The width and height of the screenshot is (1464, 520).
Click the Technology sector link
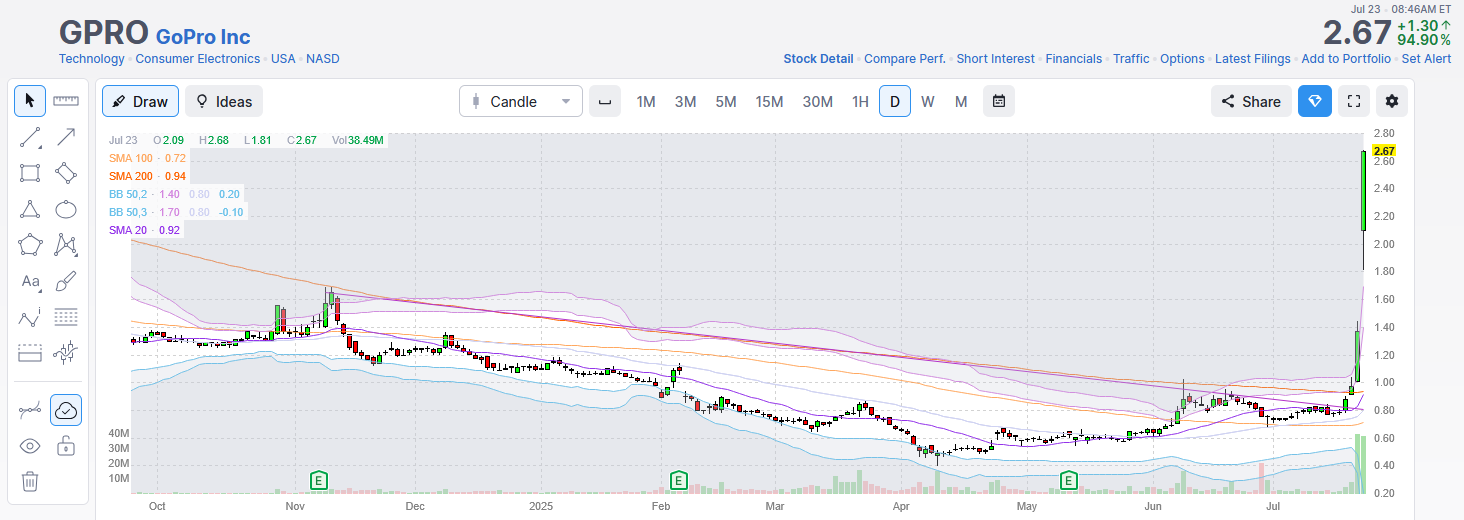pyautogui.click(x=92, y=59)
